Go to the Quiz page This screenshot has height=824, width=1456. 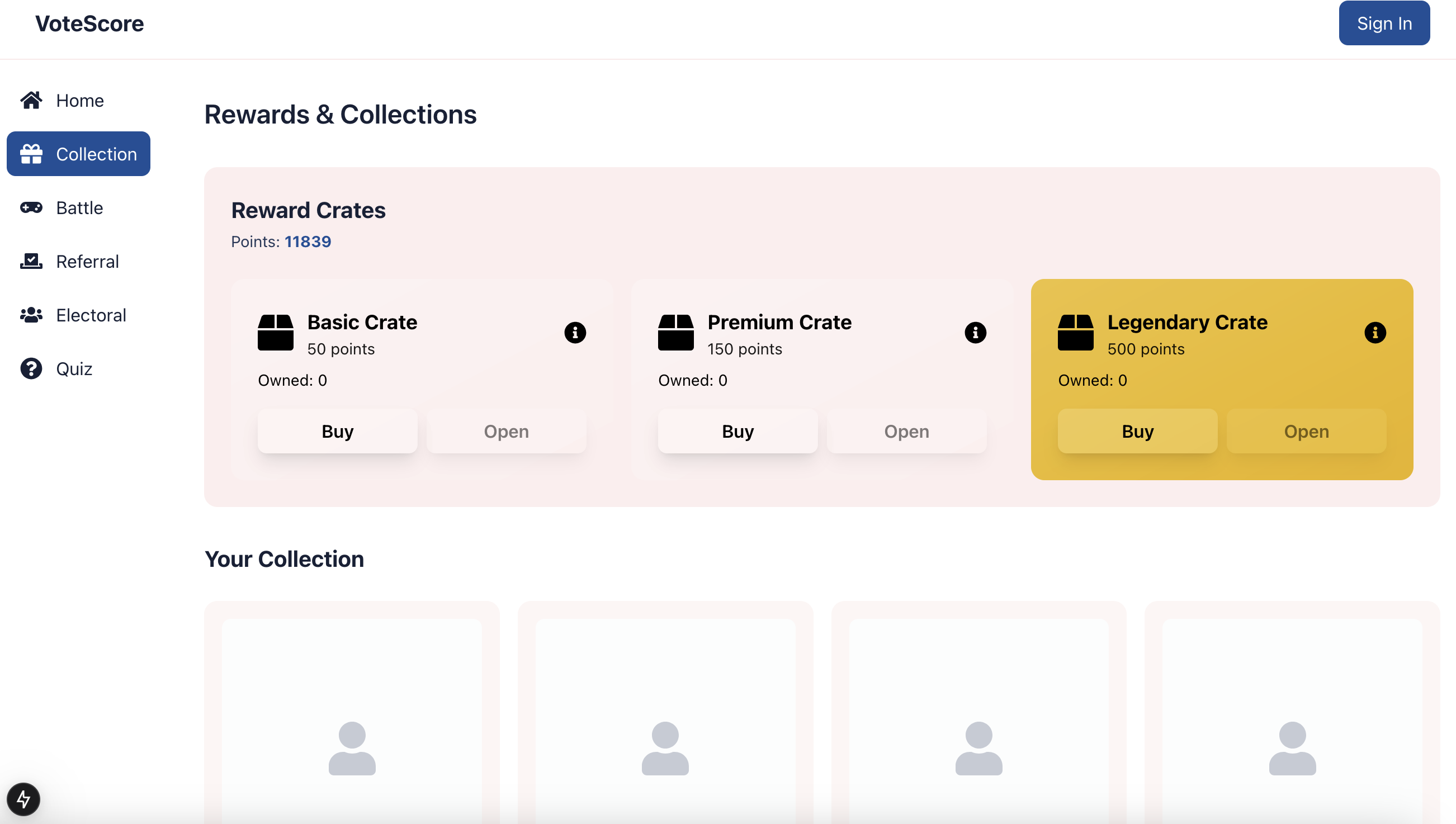pyautogui.click(x=74, y=369)
